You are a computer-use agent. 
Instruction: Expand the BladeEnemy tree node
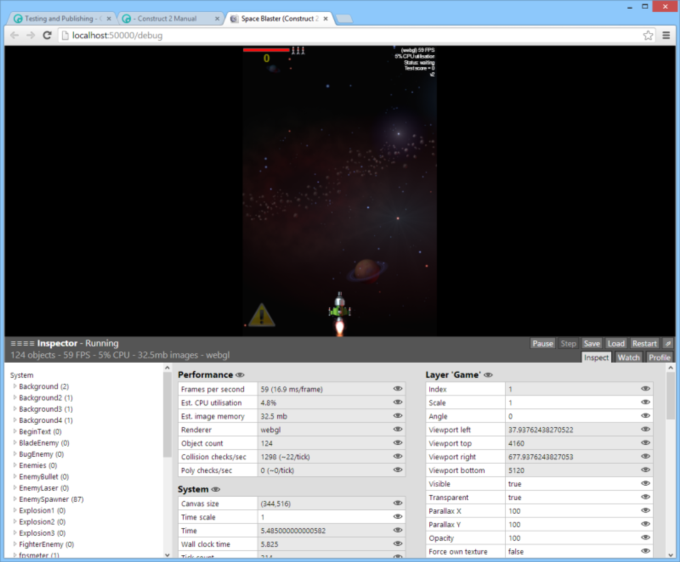pyautogui.click(x=14, y=443)
